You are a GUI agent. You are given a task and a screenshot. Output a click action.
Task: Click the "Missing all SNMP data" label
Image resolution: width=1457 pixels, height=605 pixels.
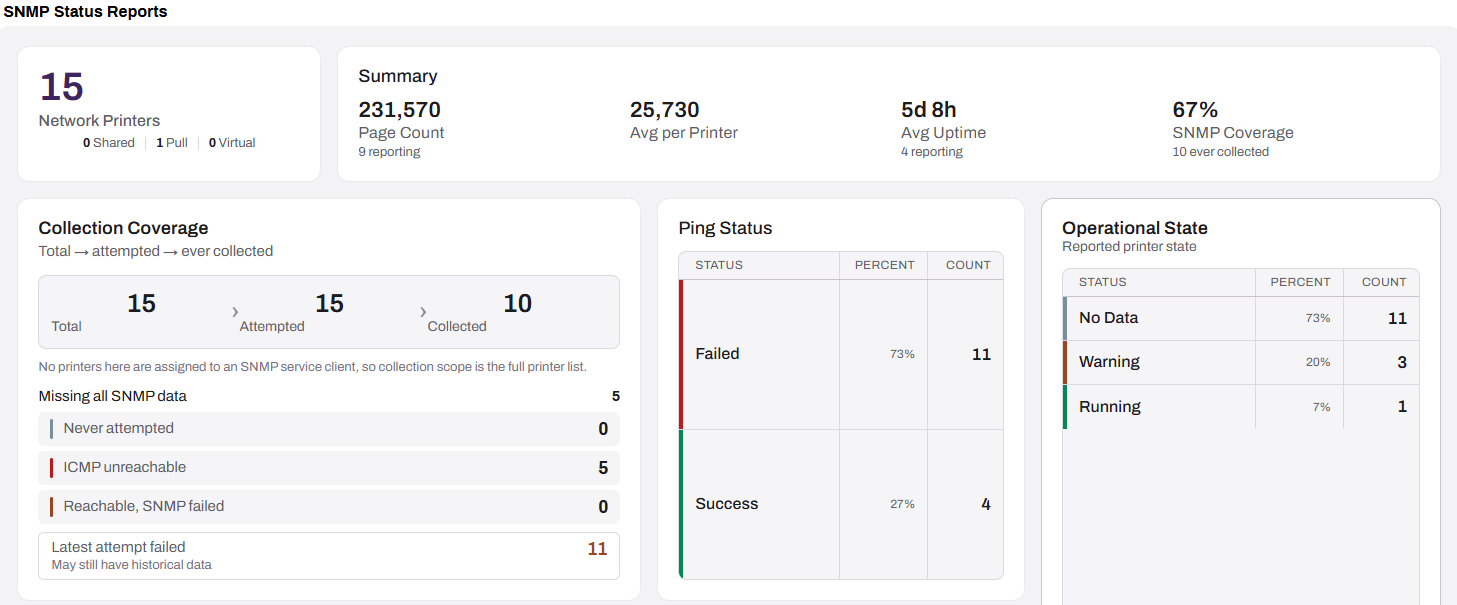(x=113, y=396)
